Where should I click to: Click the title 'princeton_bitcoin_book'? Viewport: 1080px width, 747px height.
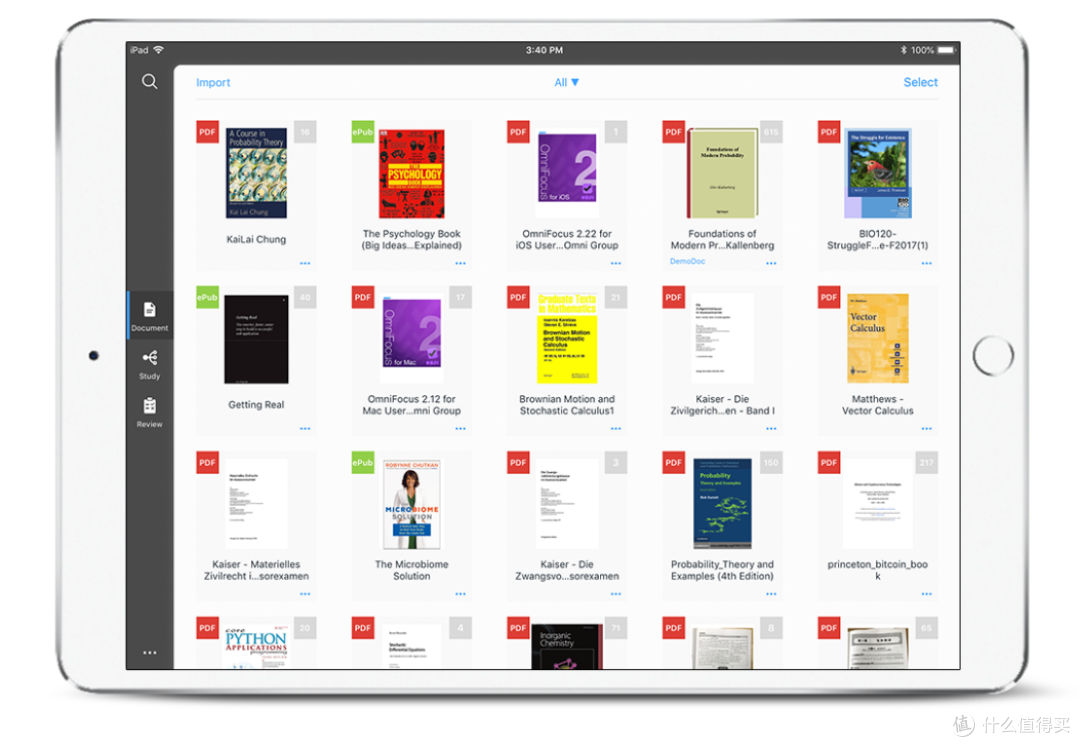[878, 570]
